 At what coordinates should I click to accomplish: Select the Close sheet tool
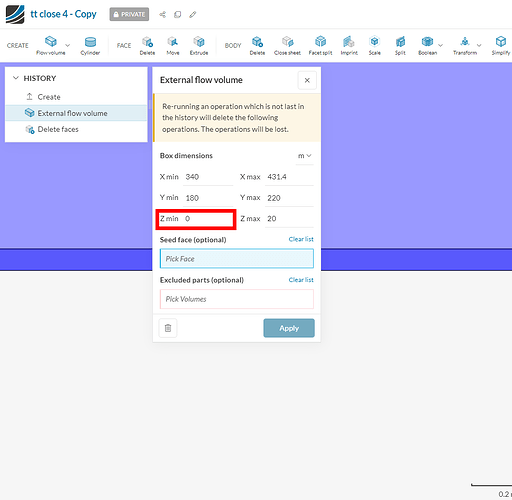tap(287, 46)
